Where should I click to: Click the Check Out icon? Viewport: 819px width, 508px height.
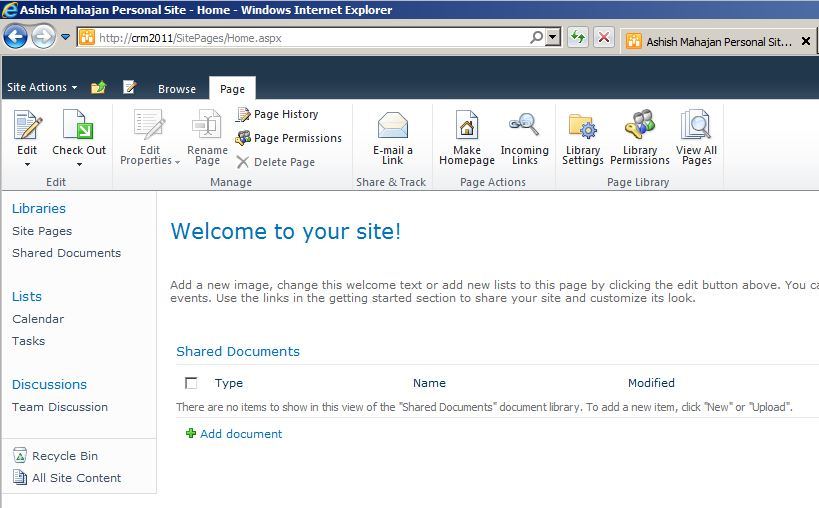coord(78,124)
